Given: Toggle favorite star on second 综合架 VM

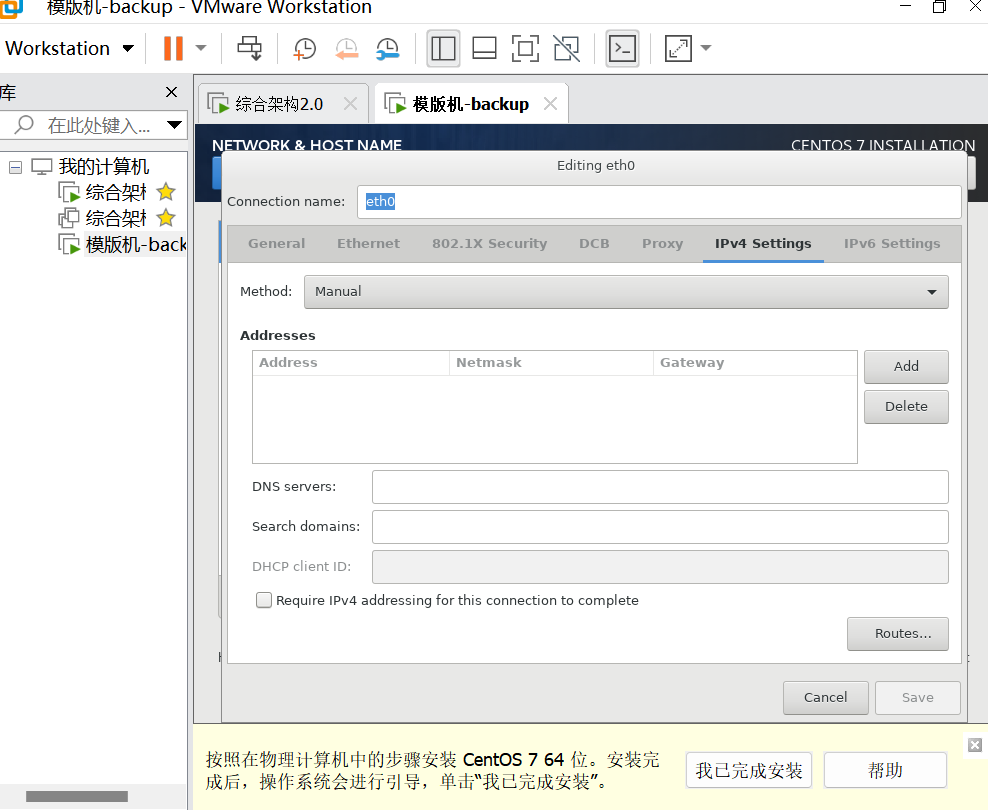Looking at the screenshot, I should [166, 218].
